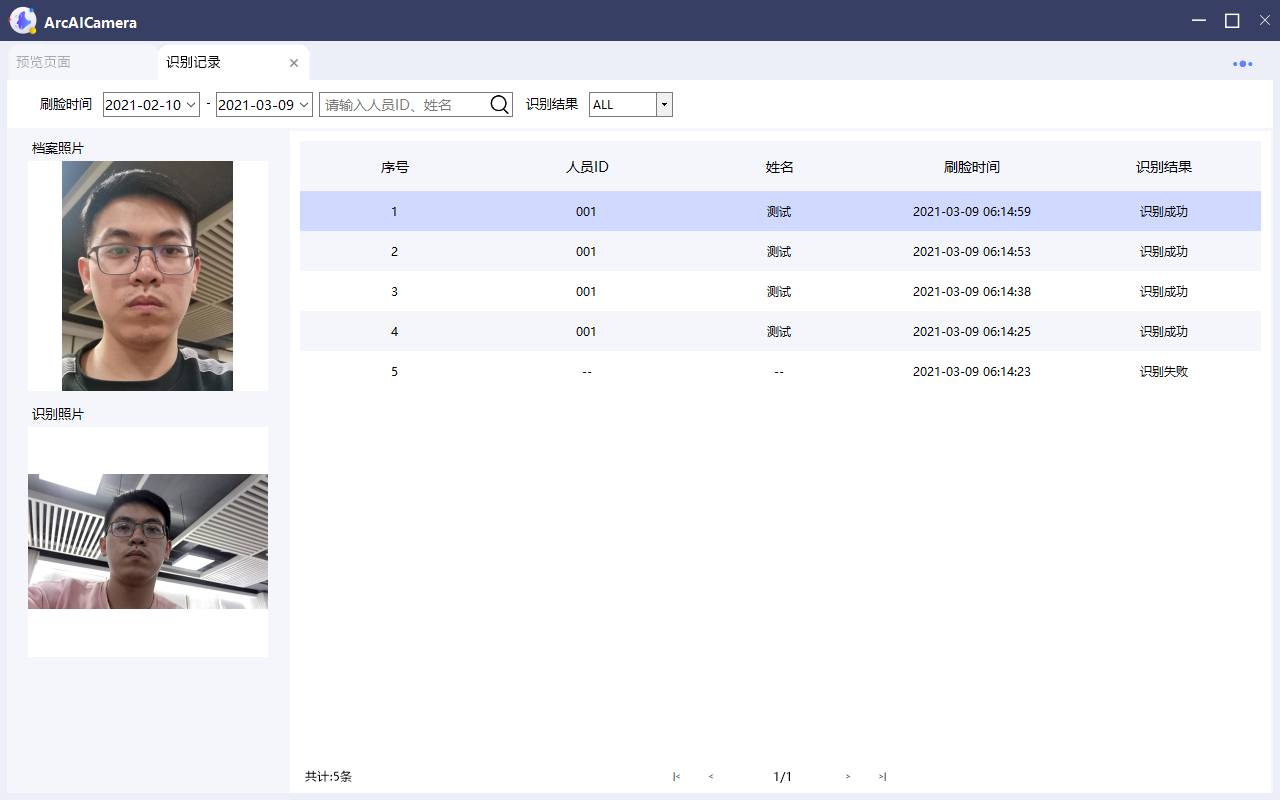The image size is (1280, 800).
Task: Click 识别成功 result in row 2
Action: (x=1163, y=251)
